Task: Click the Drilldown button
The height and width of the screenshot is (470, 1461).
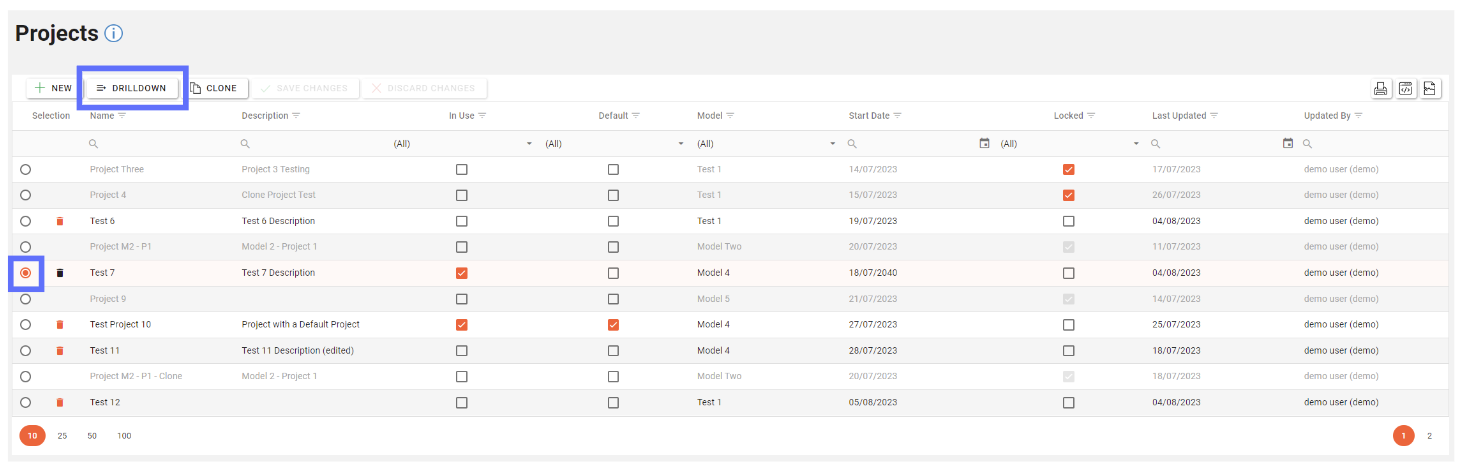Action: (x=132, y=88)
